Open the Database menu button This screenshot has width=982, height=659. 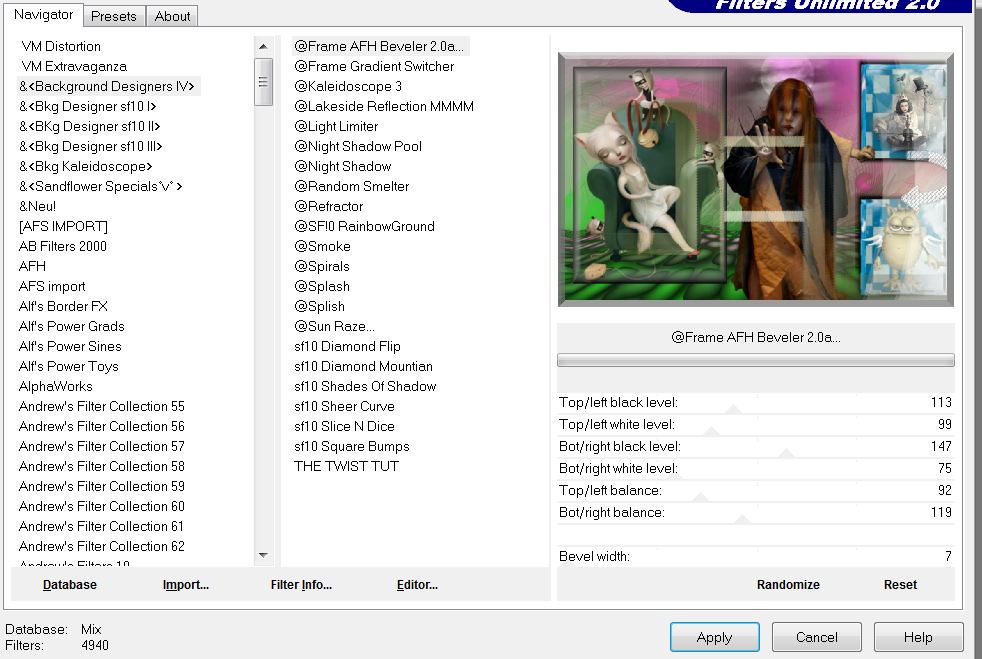pos(70,584)
